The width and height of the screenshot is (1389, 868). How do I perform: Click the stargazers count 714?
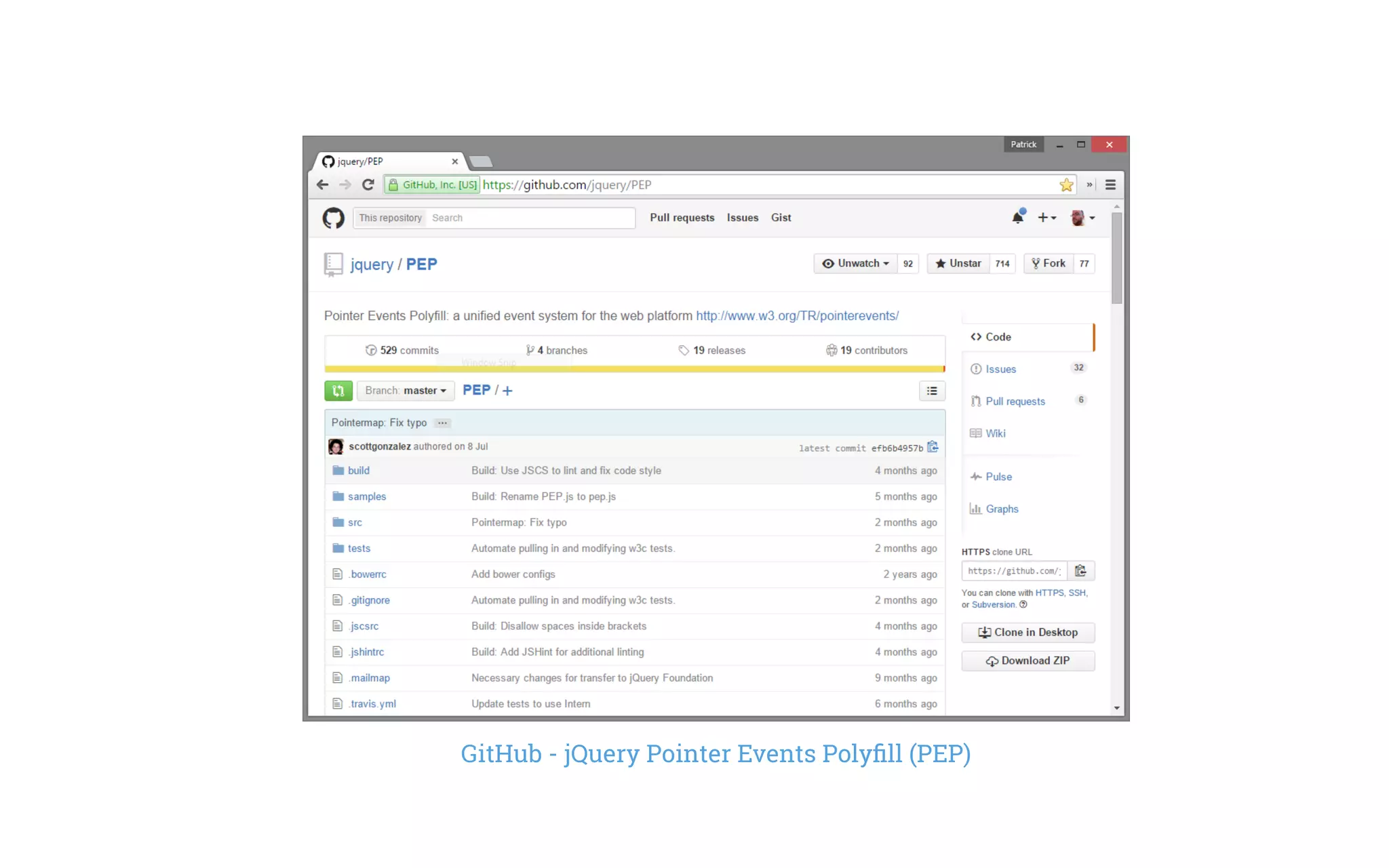click(x=1002, y=264)
